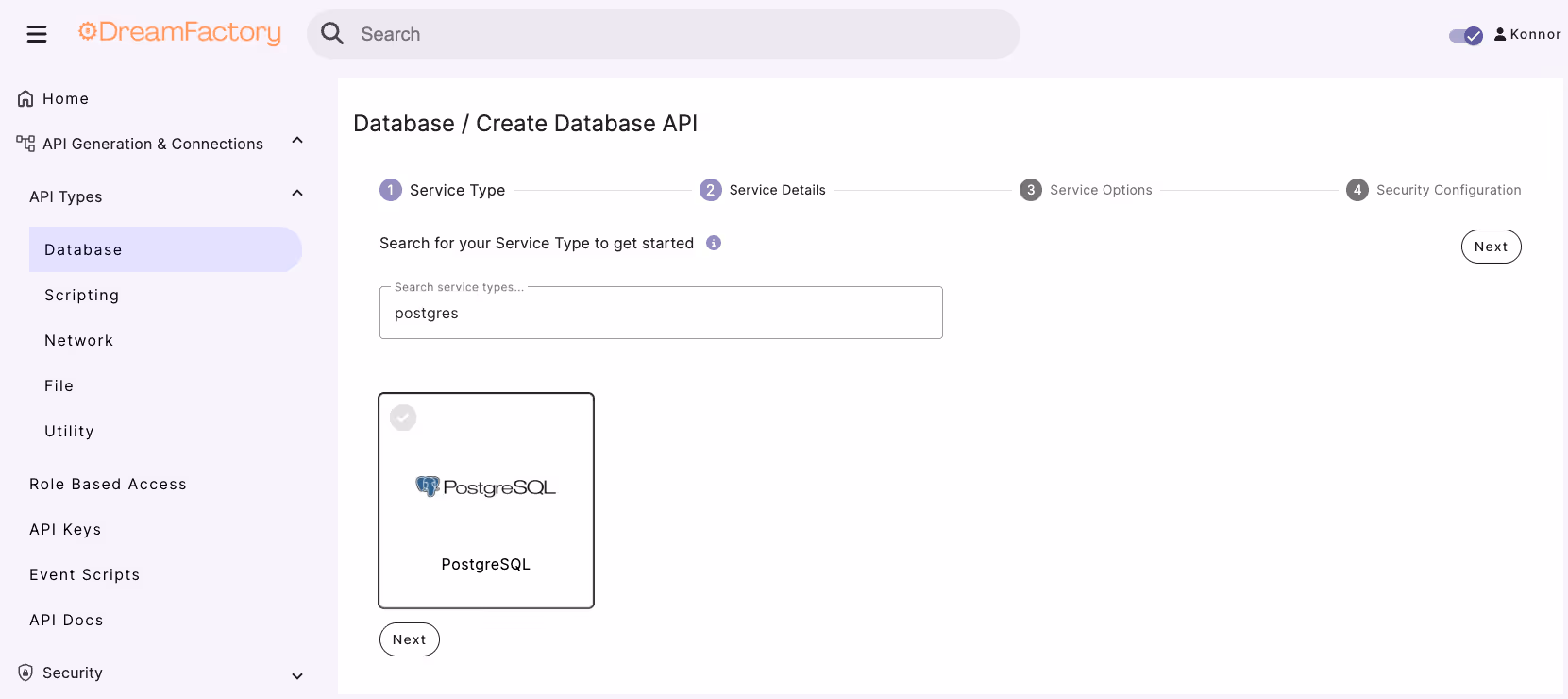Select step 2 Service Details
The width and height of the screenshot is (1568, 699).
click(763, 190)
